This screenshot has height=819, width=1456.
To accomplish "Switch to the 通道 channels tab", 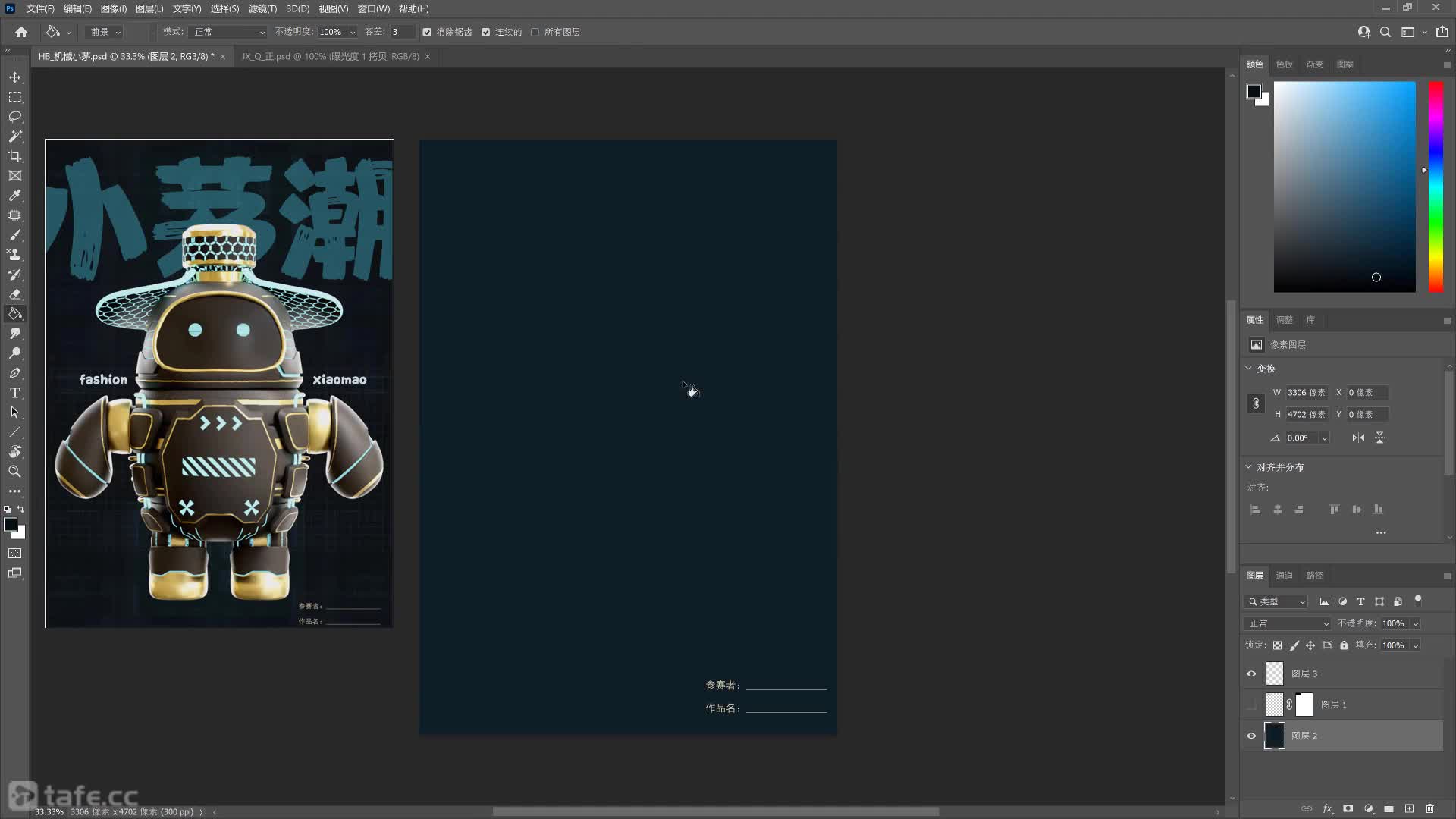I will tap(1285, 576).
